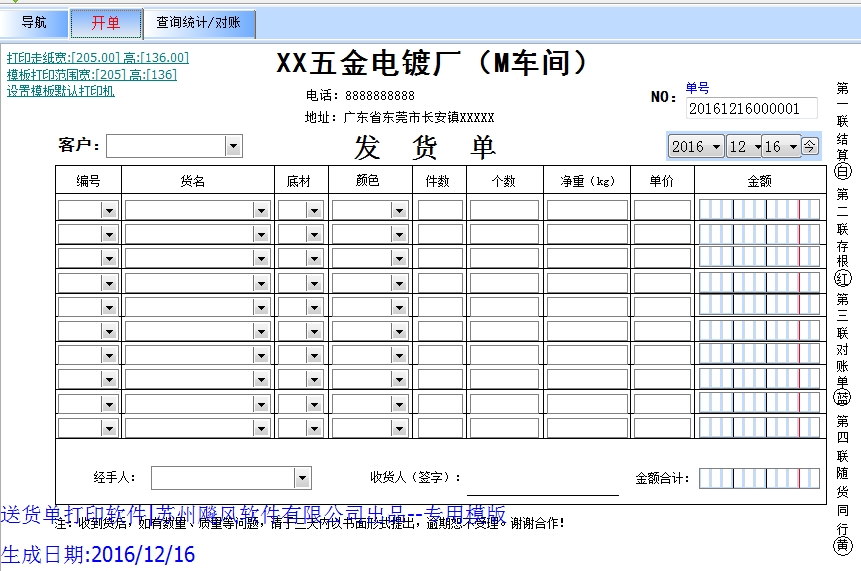Click the 净重（kg） column header

587,181
